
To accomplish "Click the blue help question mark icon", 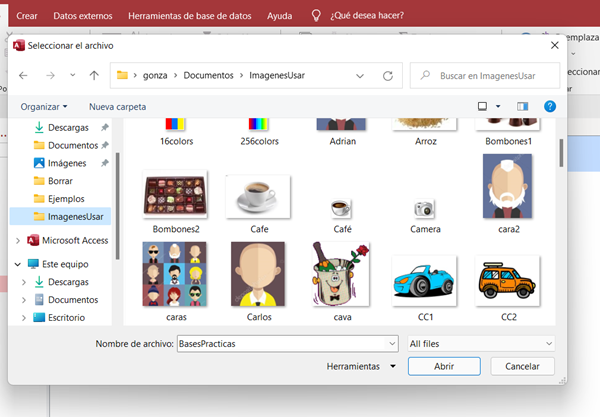I will pos(549,106).
